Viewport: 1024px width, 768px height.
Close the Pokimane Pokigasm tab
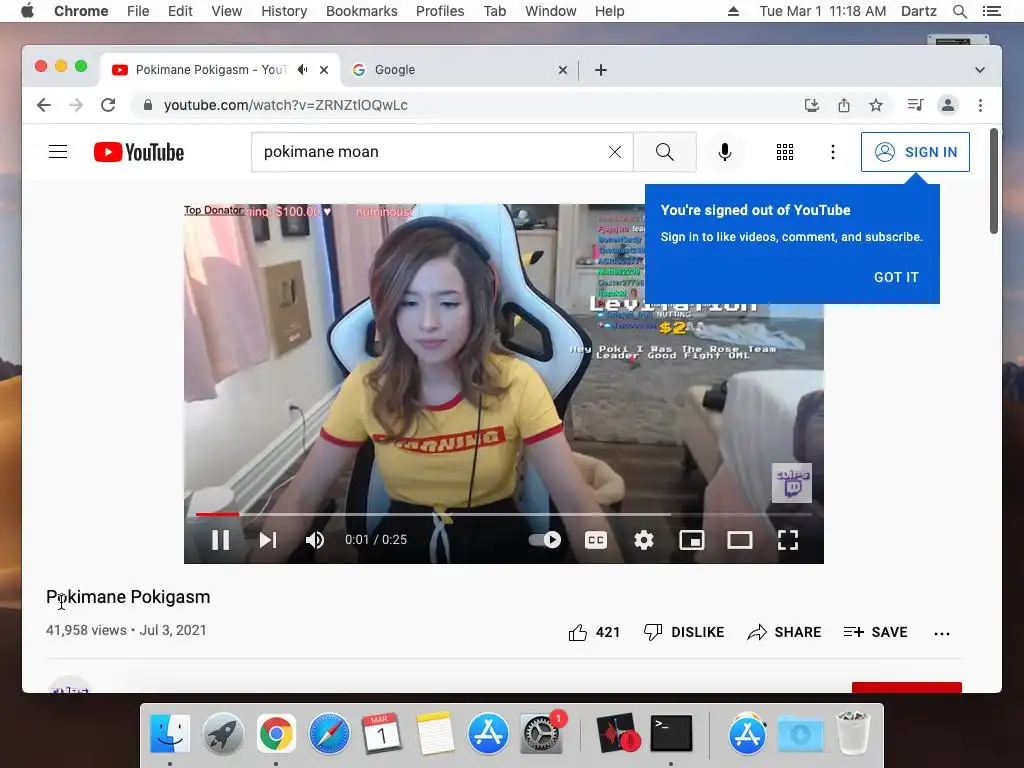coord(324,70)
